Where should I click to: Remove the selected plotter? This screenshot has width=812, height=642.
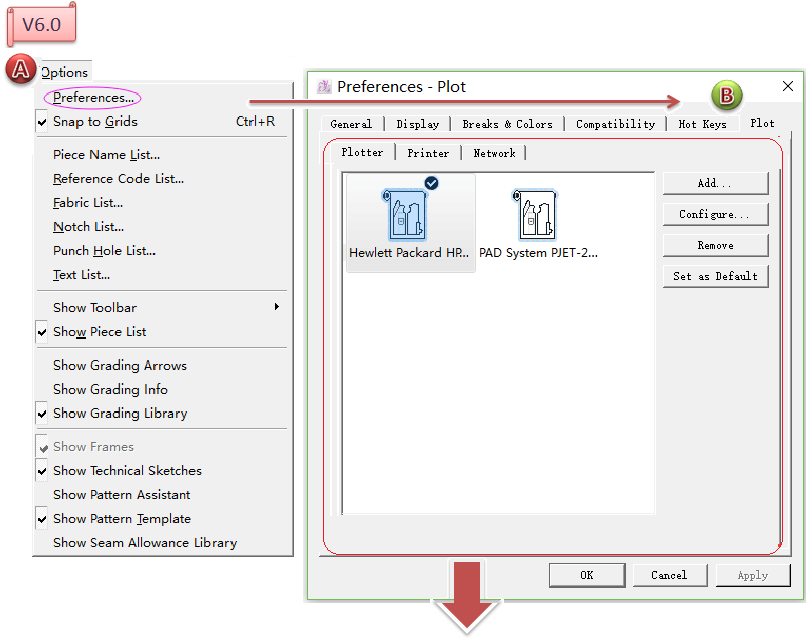click(x=714, y=245)
